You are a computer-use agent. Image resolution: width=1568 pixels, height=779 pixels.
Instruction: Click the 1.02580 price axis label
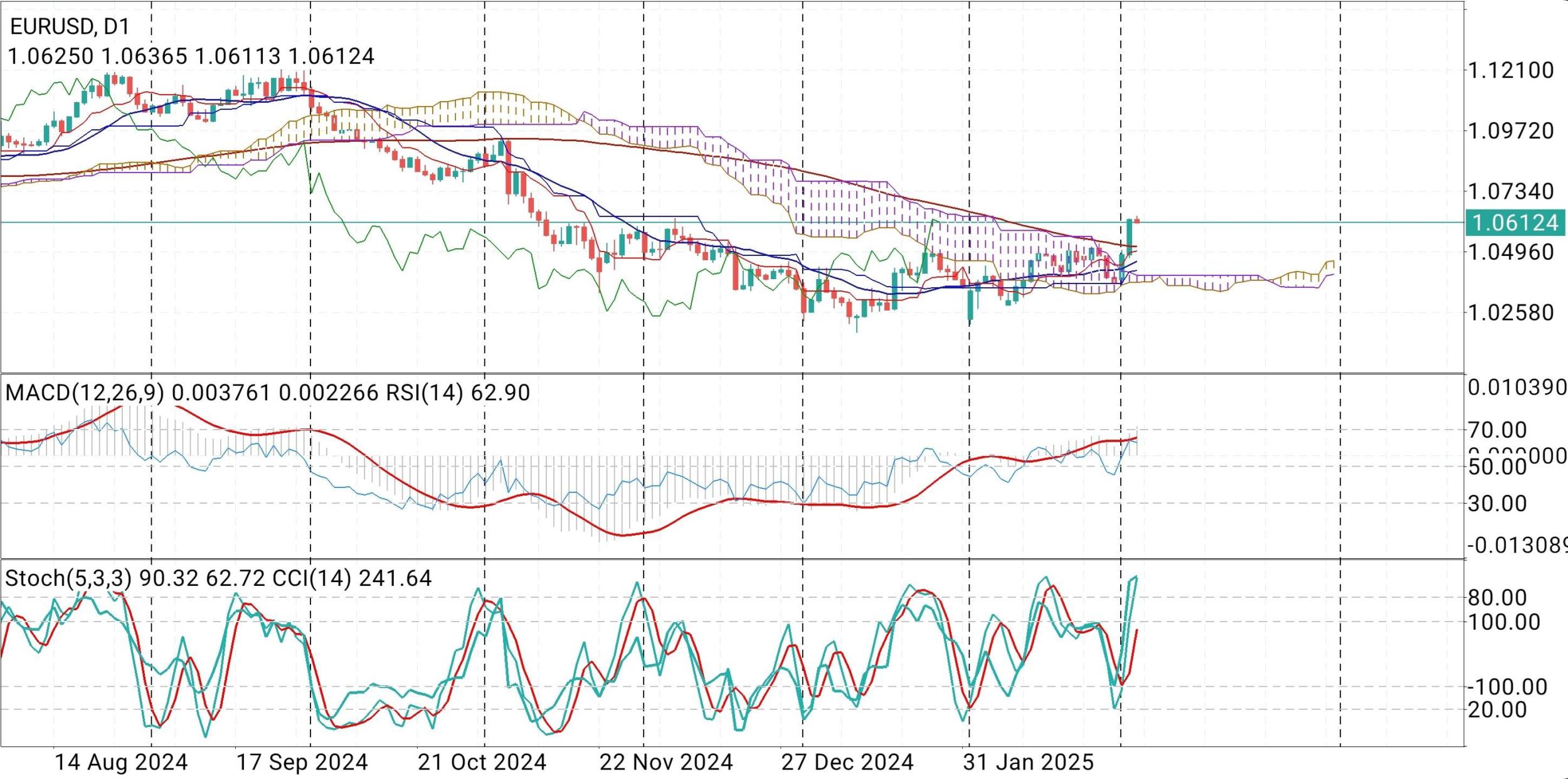[x=1510, y=312]
